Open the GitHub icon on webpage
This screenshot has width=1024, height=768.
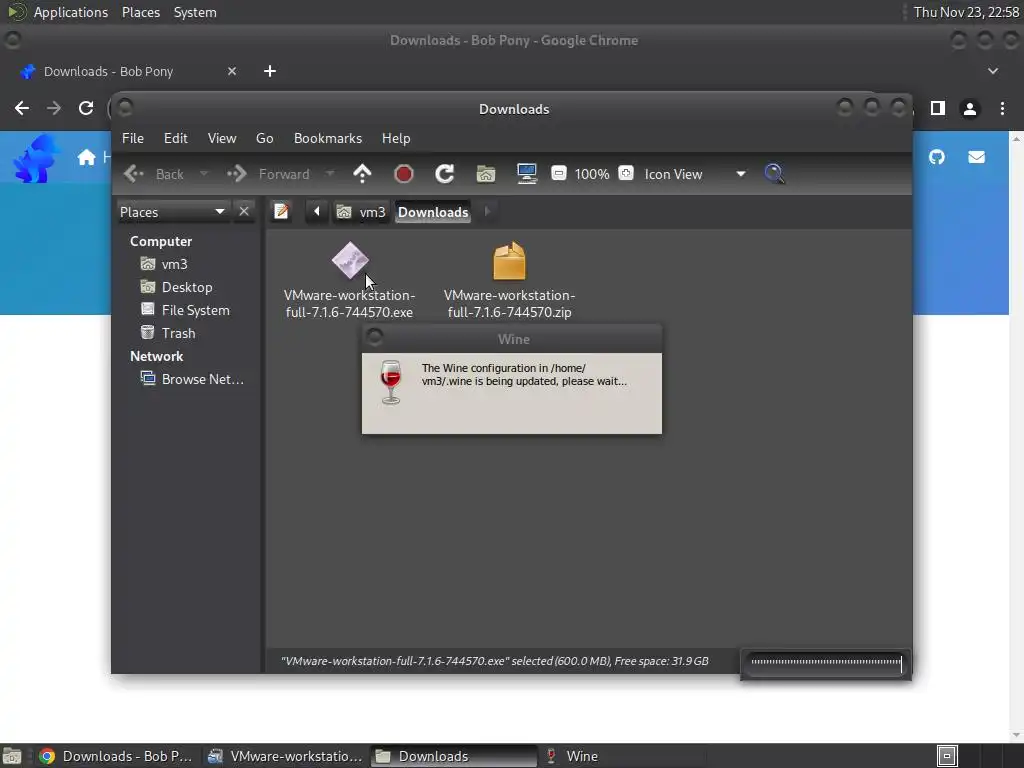tap(937, 157)
